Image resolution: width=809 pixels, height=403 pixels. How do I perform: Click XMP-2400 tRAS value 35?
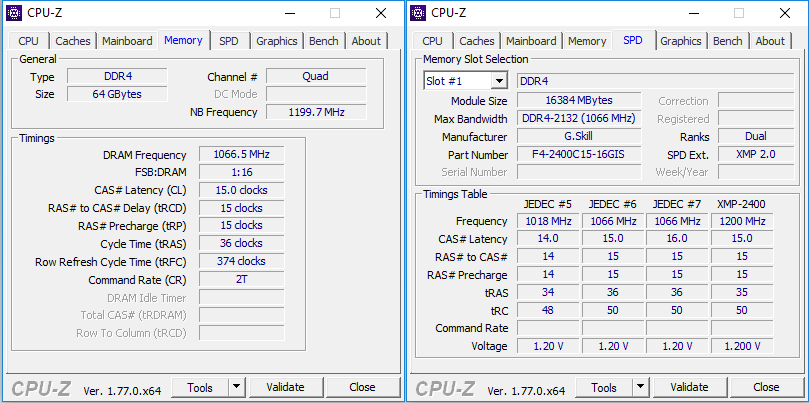click(x=742, y=292)
